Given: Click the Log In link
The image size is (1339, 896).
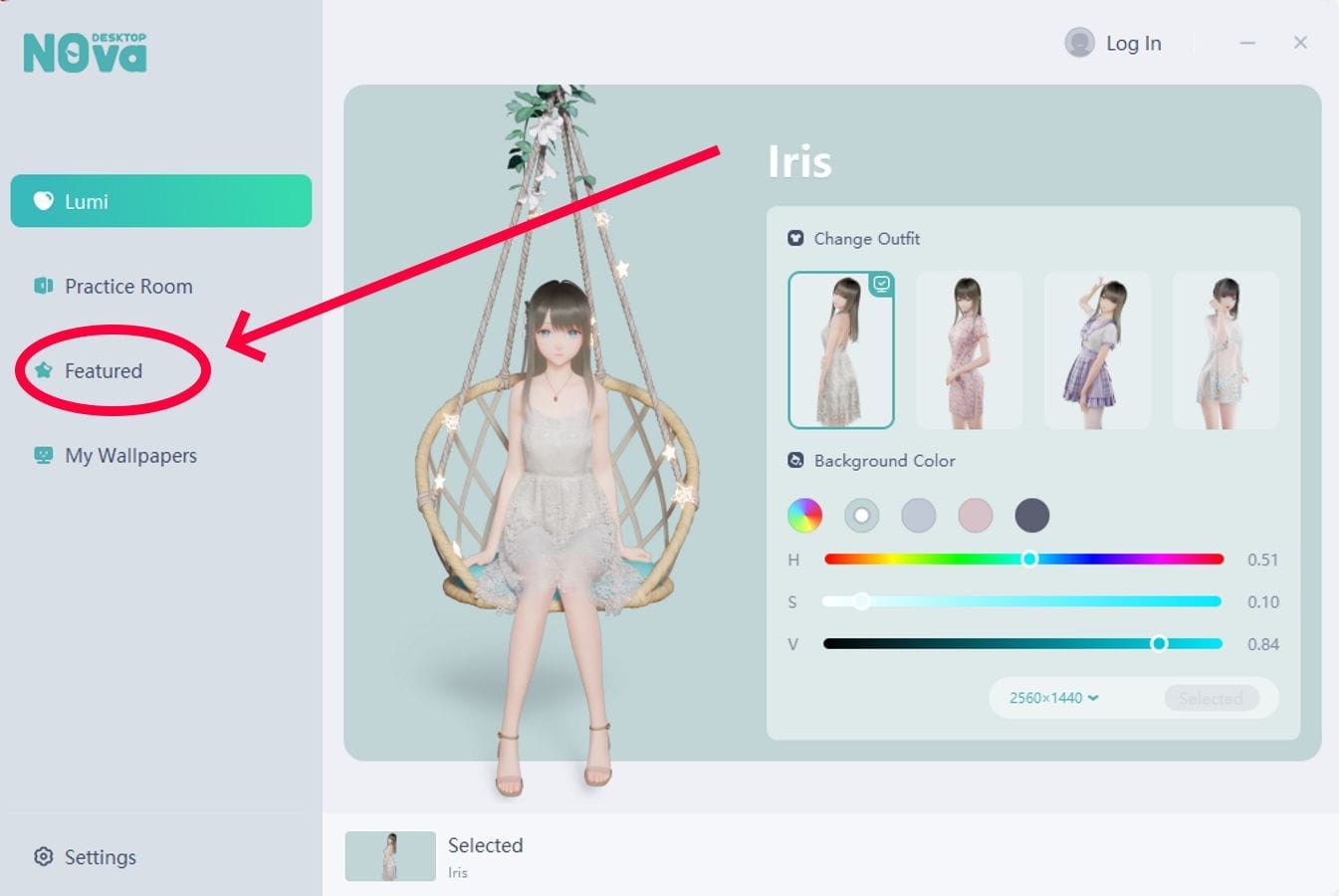Looking at the screenshot, I should click(x=1133, y=44).
